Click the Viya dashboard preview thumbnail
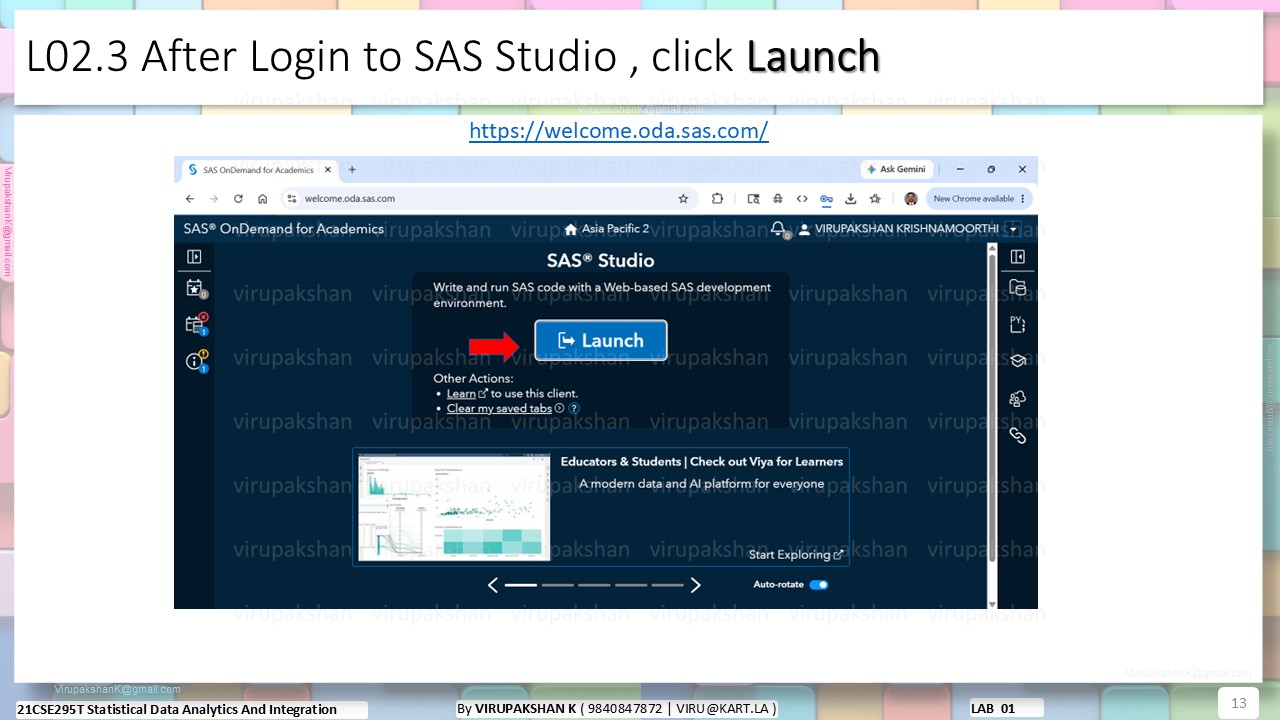The height and width of the screenshot is (720, 1280). pos(454,507)
